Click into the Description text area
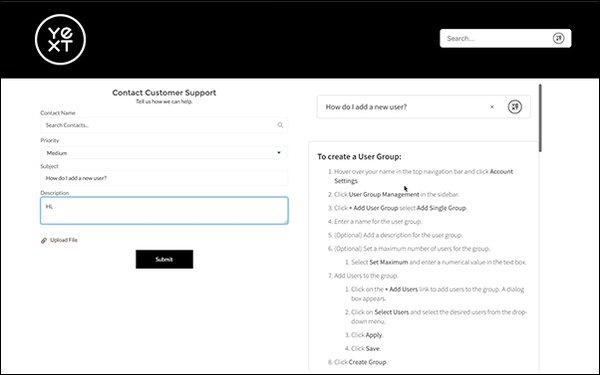The width and height of the screenshot is (600, 375). (164, 210)
